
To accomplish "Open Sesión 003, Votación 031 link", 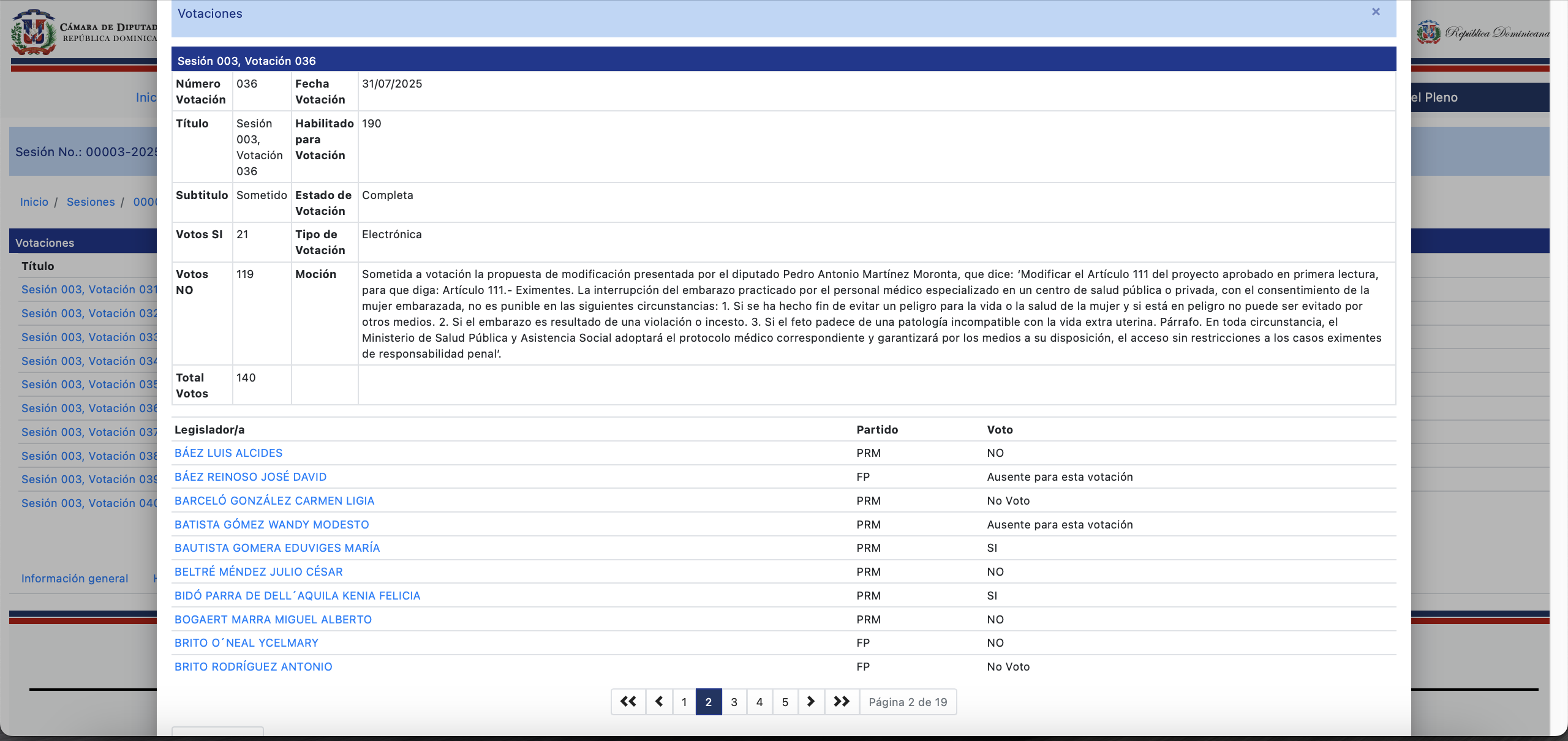I will click(x=89, y=290).
